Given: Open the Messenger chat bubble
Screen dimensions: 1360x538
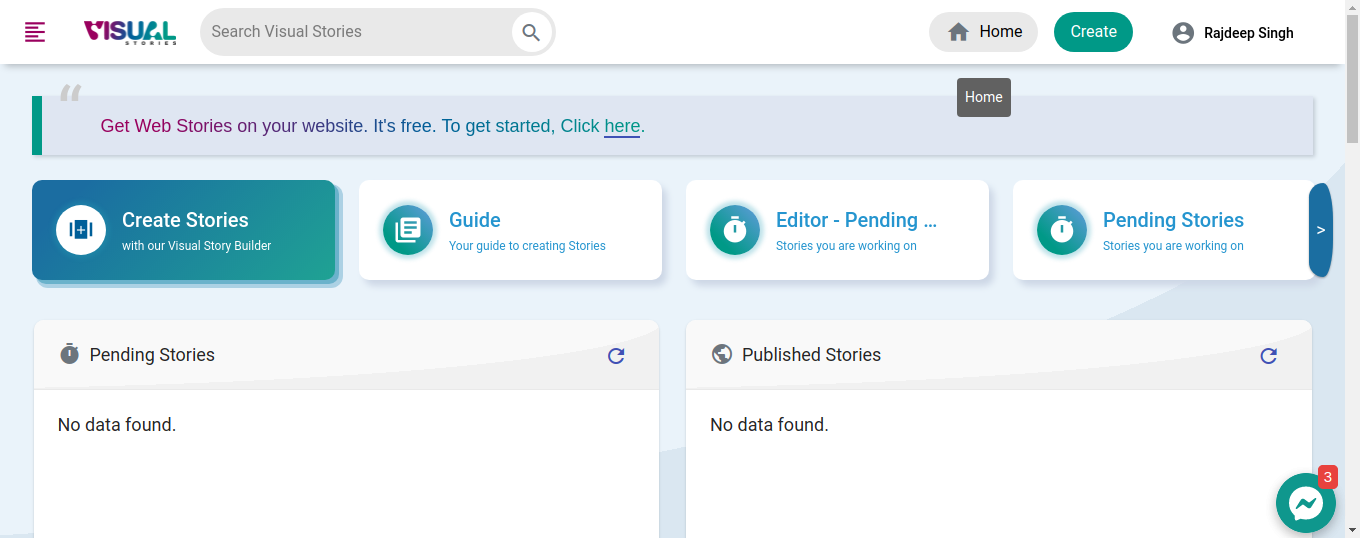Looking at the screenshot, I should (1305, 503).
